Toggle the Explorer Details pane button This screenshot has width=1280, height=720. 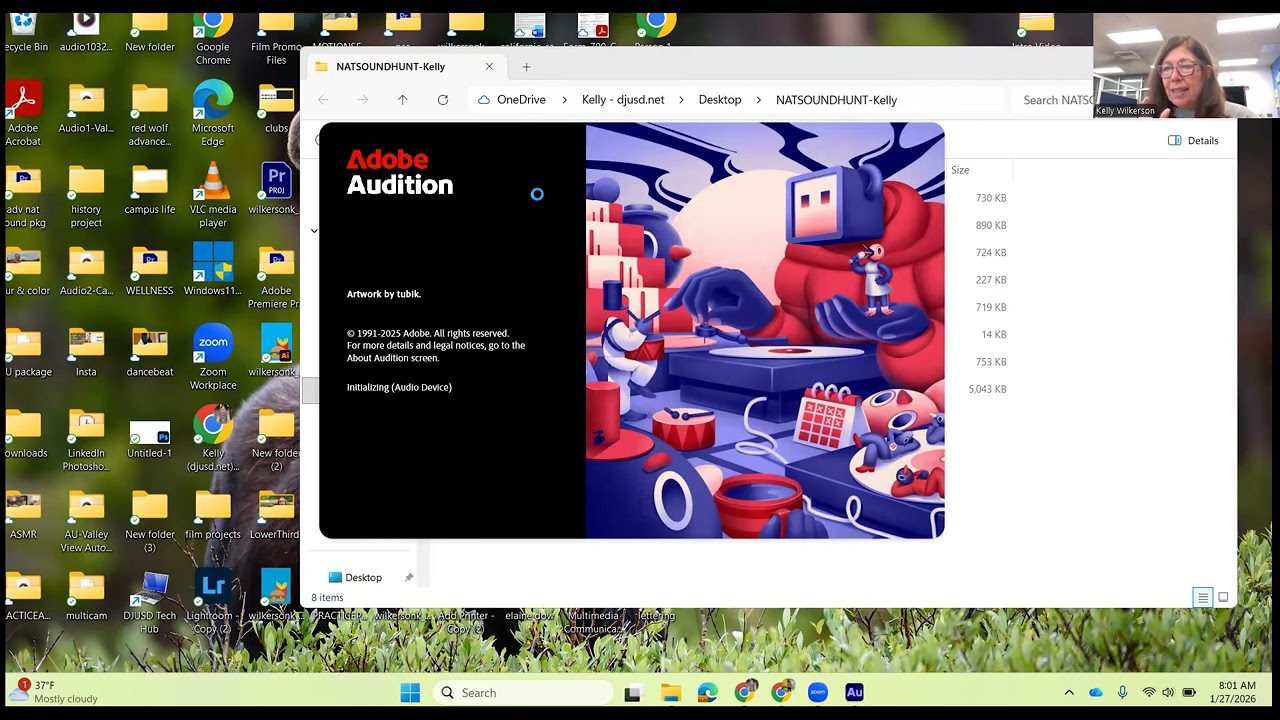[x=1194, y=141]
